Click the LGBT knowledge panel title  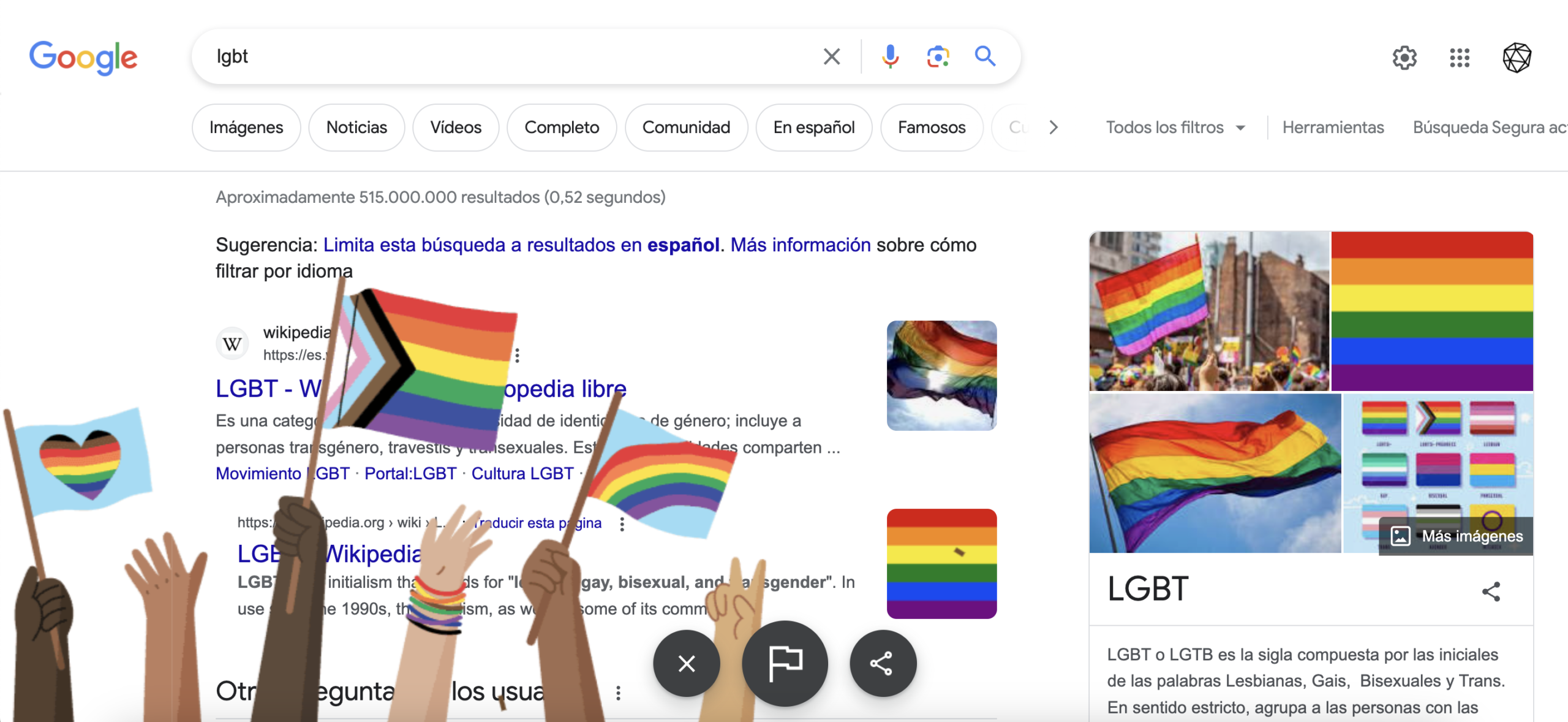pyautogui.click(x=1148, y=588)
